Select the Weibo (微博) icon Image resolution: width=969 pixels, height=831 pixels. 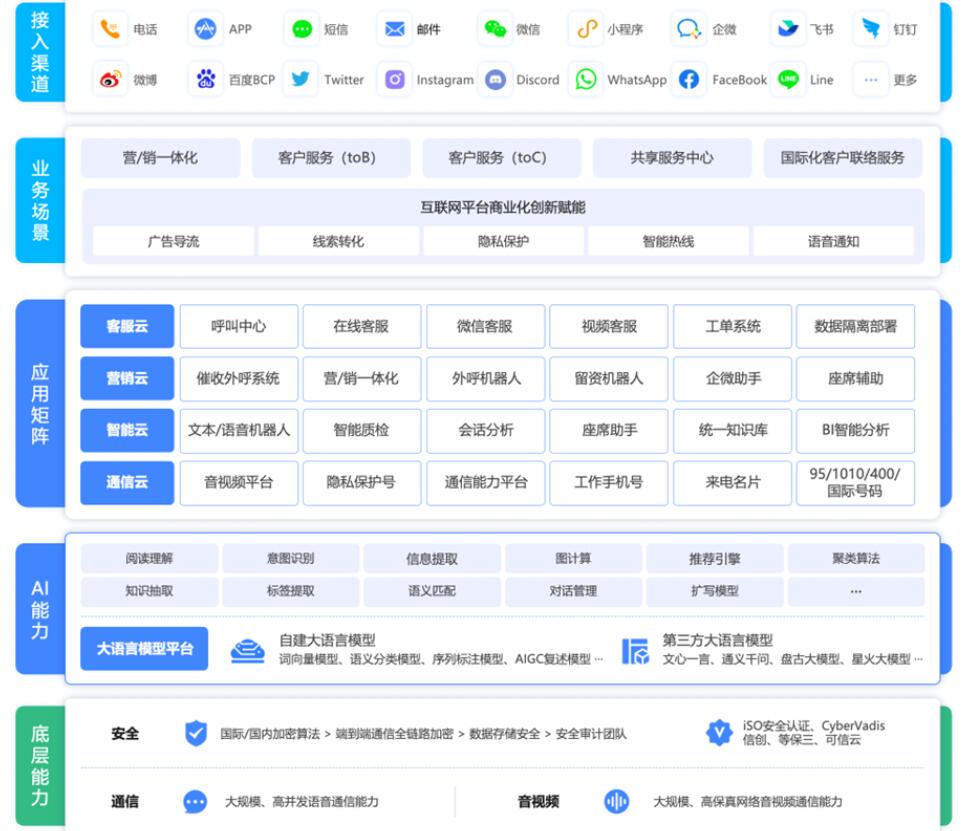click(x=110, y=79)
